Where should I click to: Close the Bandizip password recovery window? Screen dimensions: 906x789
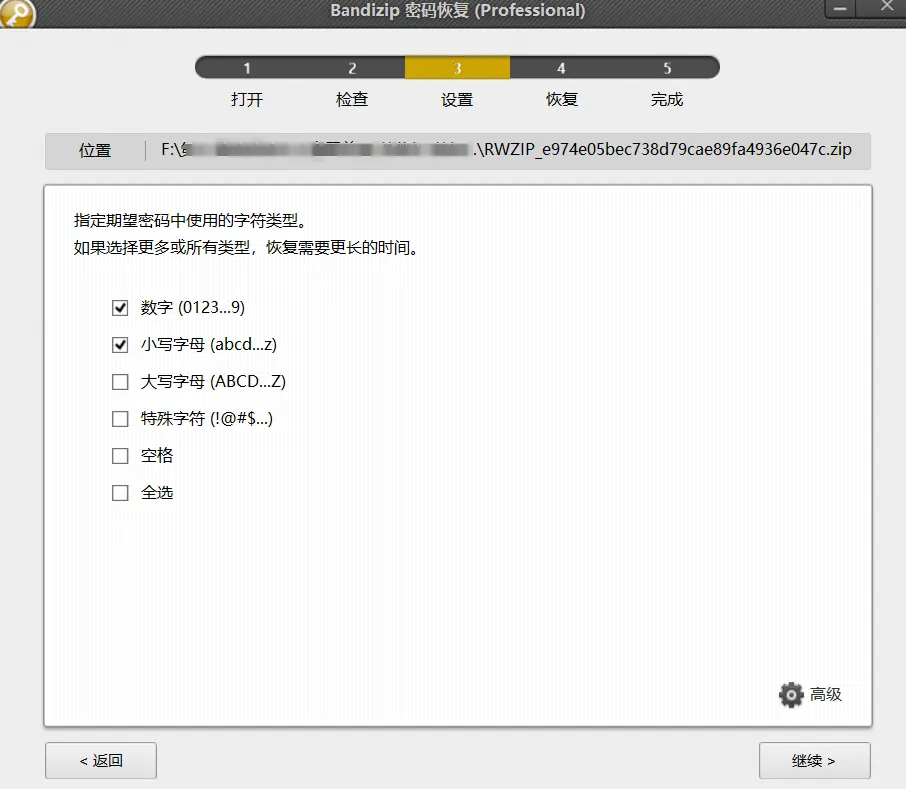click(886, 7)
